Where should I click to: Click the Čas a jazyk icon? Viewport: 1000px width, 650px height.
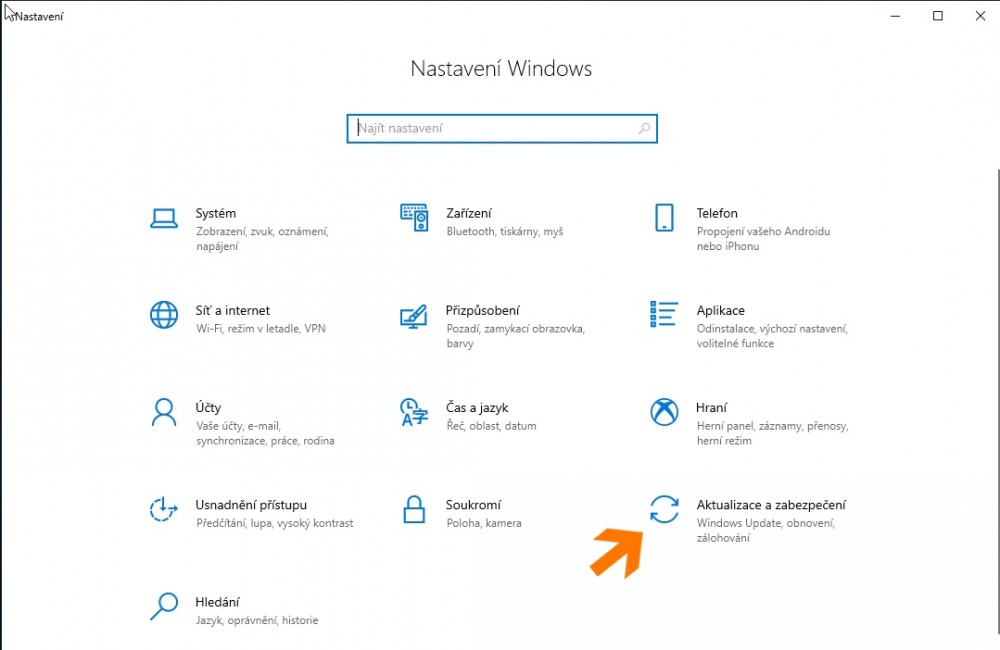[x=414, y=412]
